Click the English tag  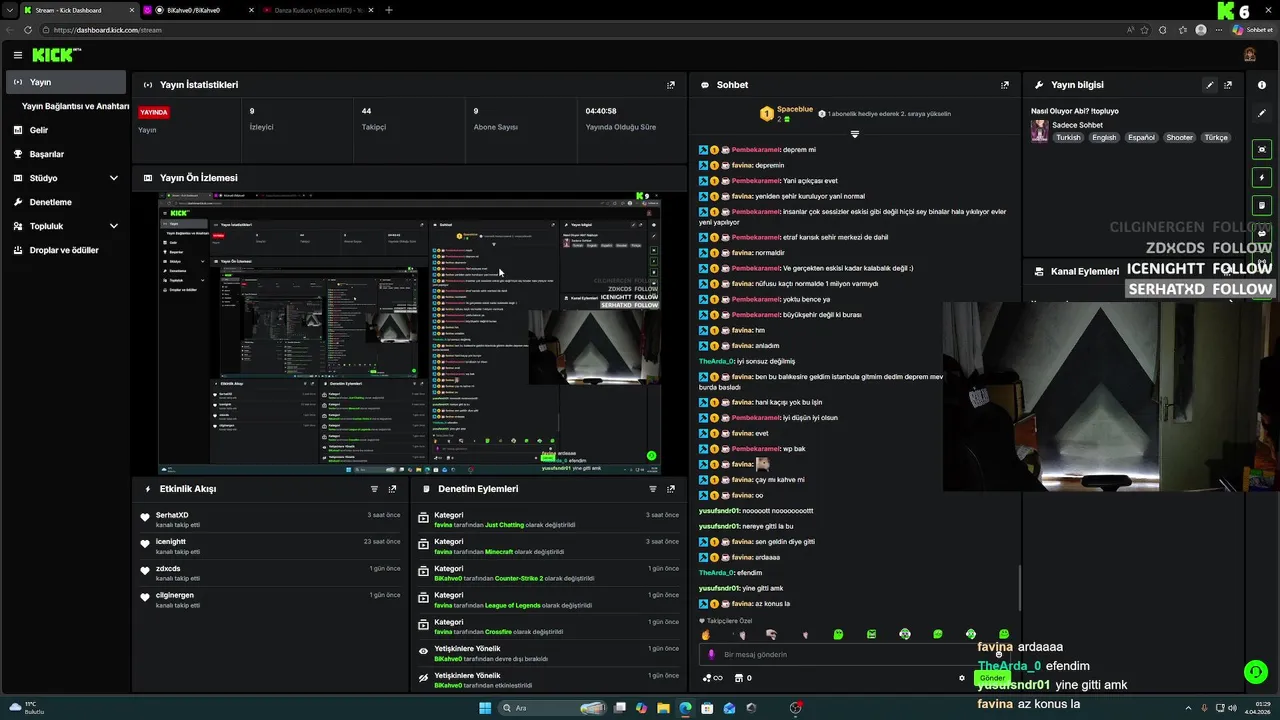click(1104, 137)
